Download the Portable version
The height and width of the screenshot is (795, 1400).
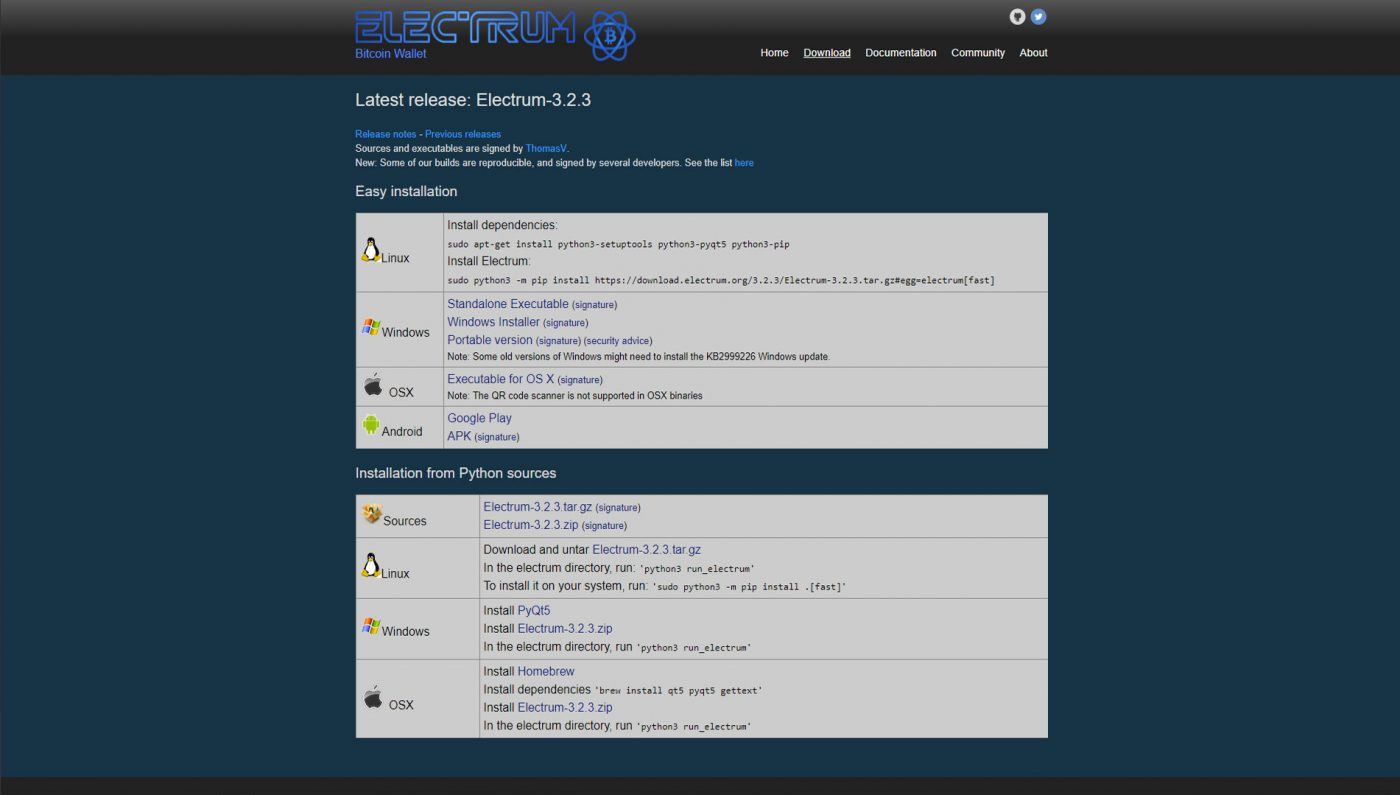coord(490,340)
